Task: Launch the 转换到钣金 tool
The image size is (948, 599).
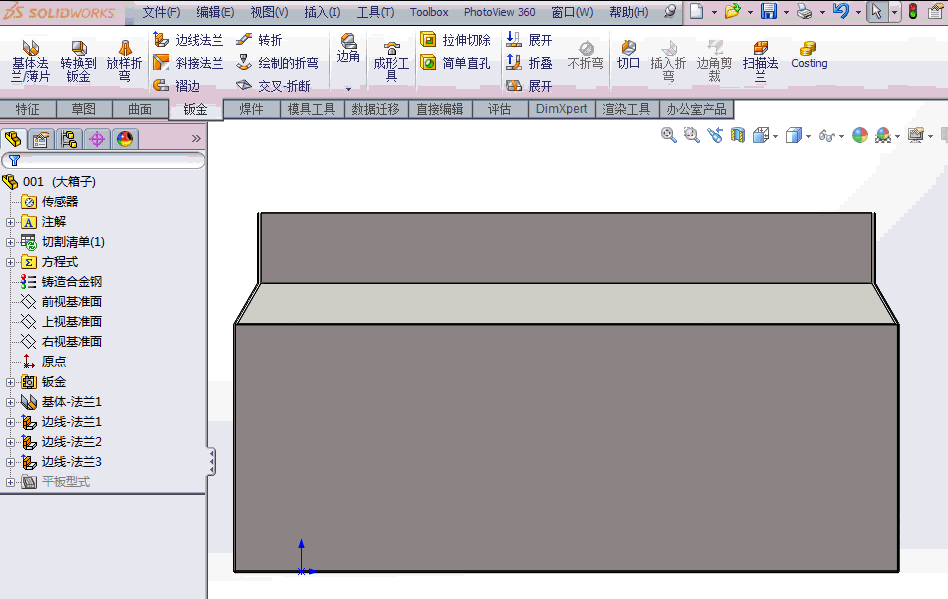Action: pyautogui.click(x=78, y=58)
